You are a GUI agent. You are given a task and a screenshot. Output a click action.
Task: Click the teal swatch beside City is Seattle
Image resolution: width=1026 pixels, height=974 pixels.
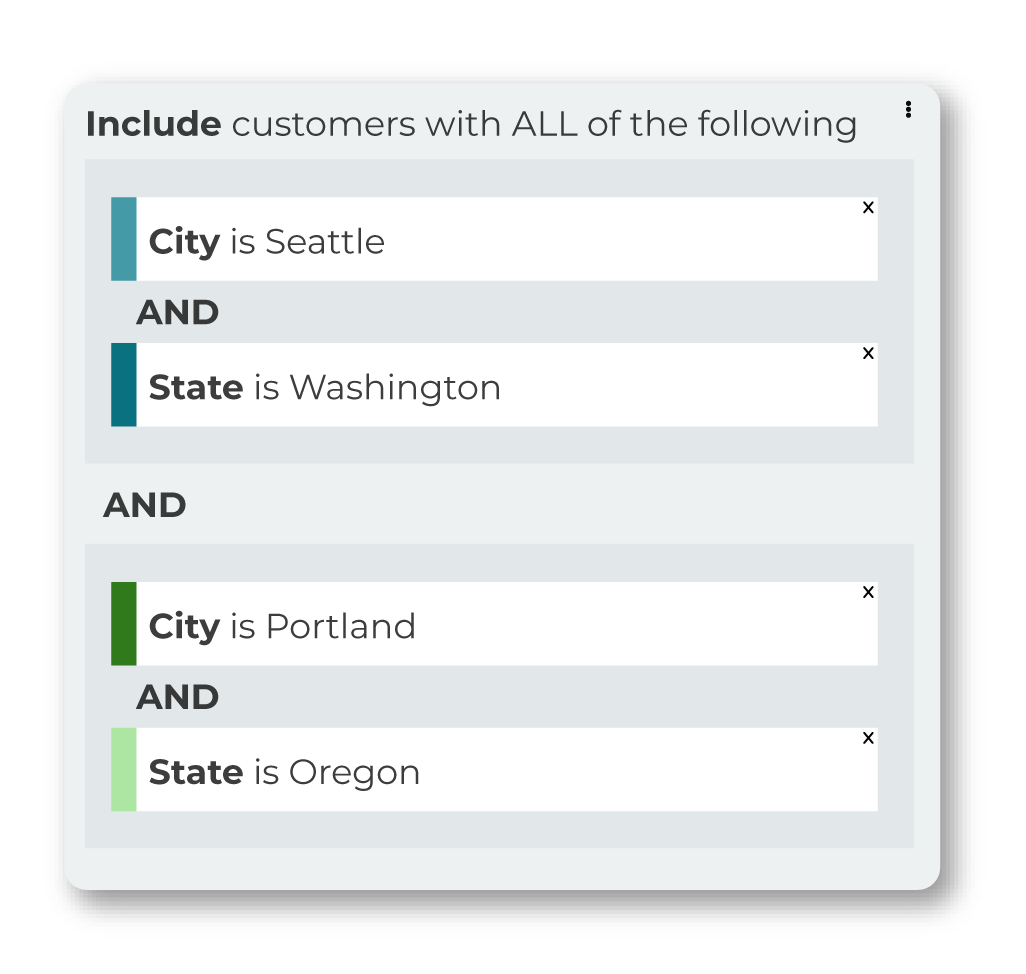coord(124,239)
